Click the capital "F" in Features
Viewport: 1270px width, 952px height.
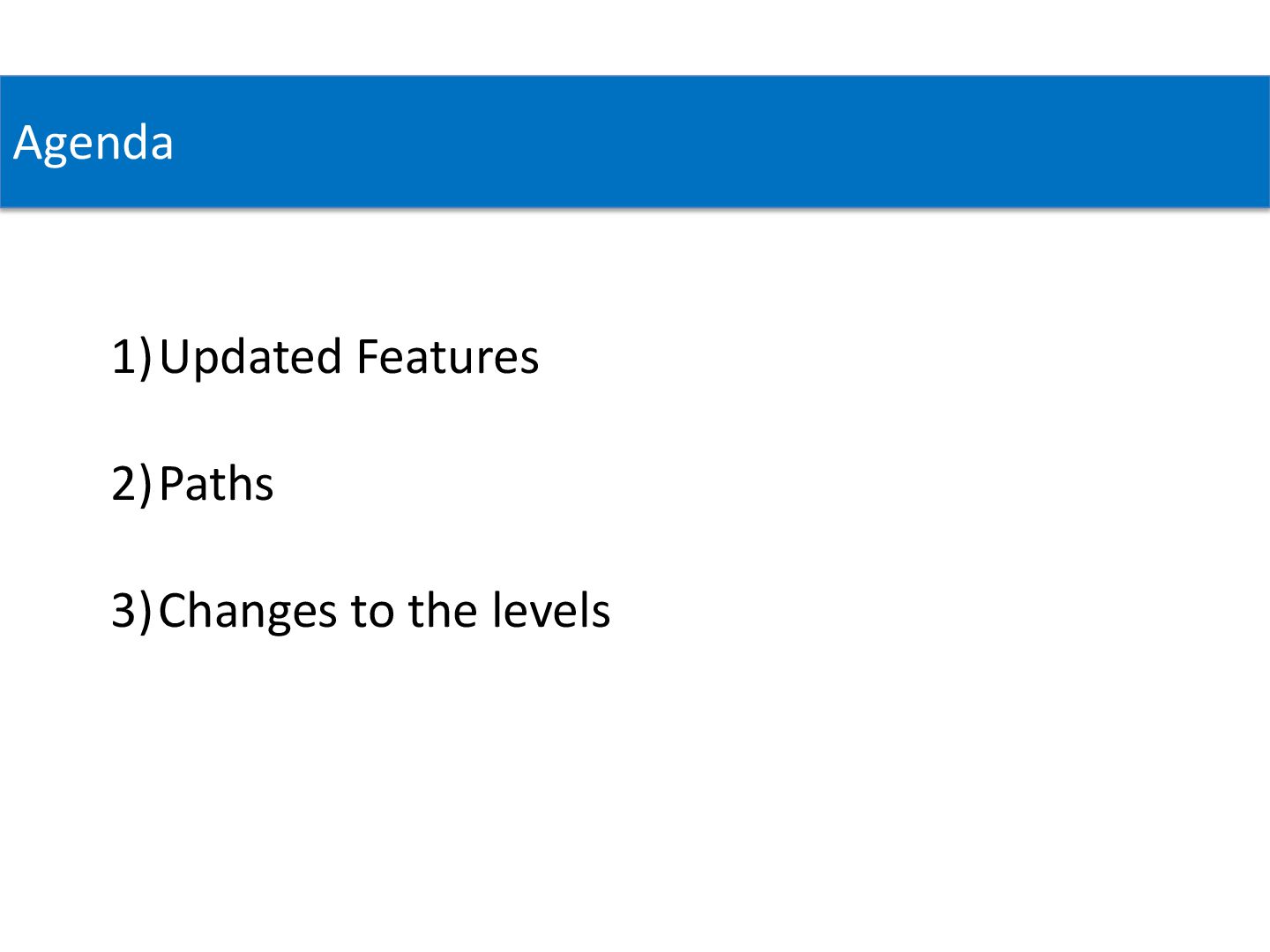tap(369, 358)
